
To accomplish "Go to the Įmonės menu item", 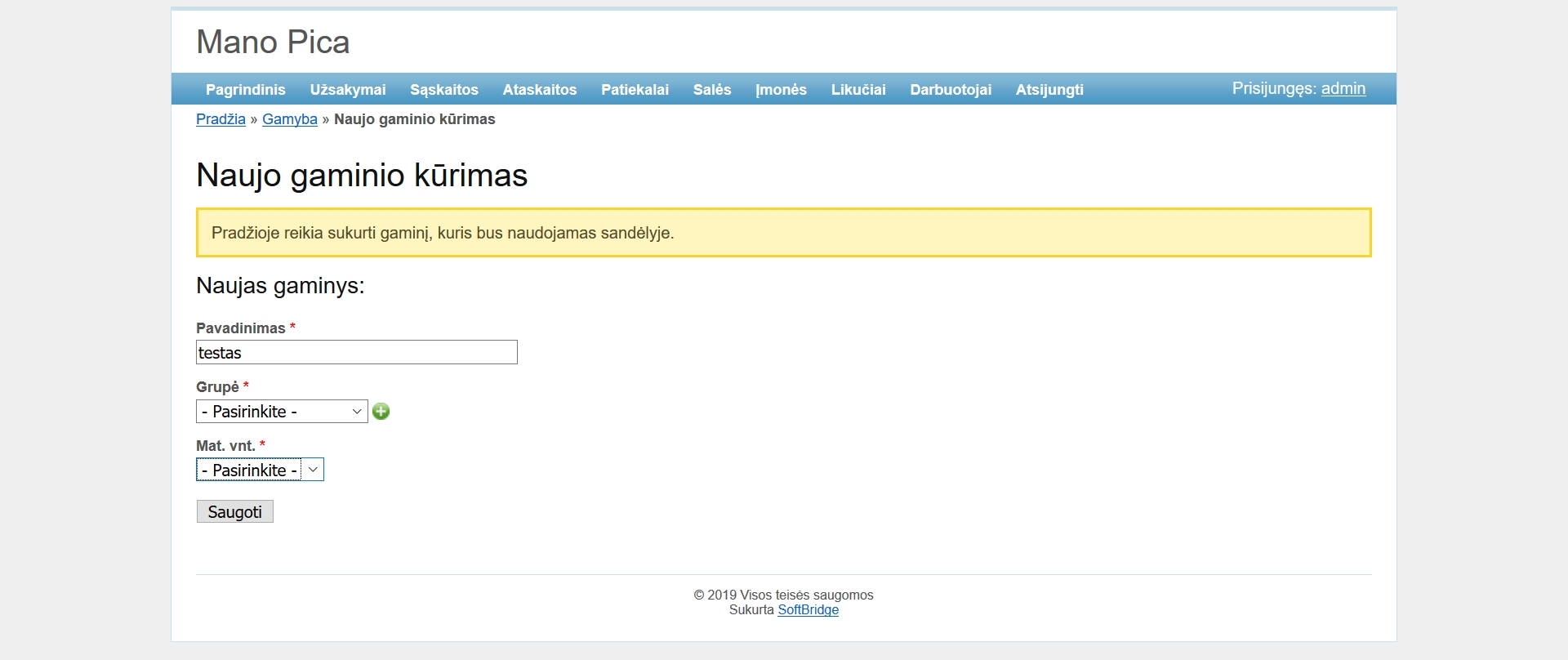I will pyautogui.click(x=781, y=90).
